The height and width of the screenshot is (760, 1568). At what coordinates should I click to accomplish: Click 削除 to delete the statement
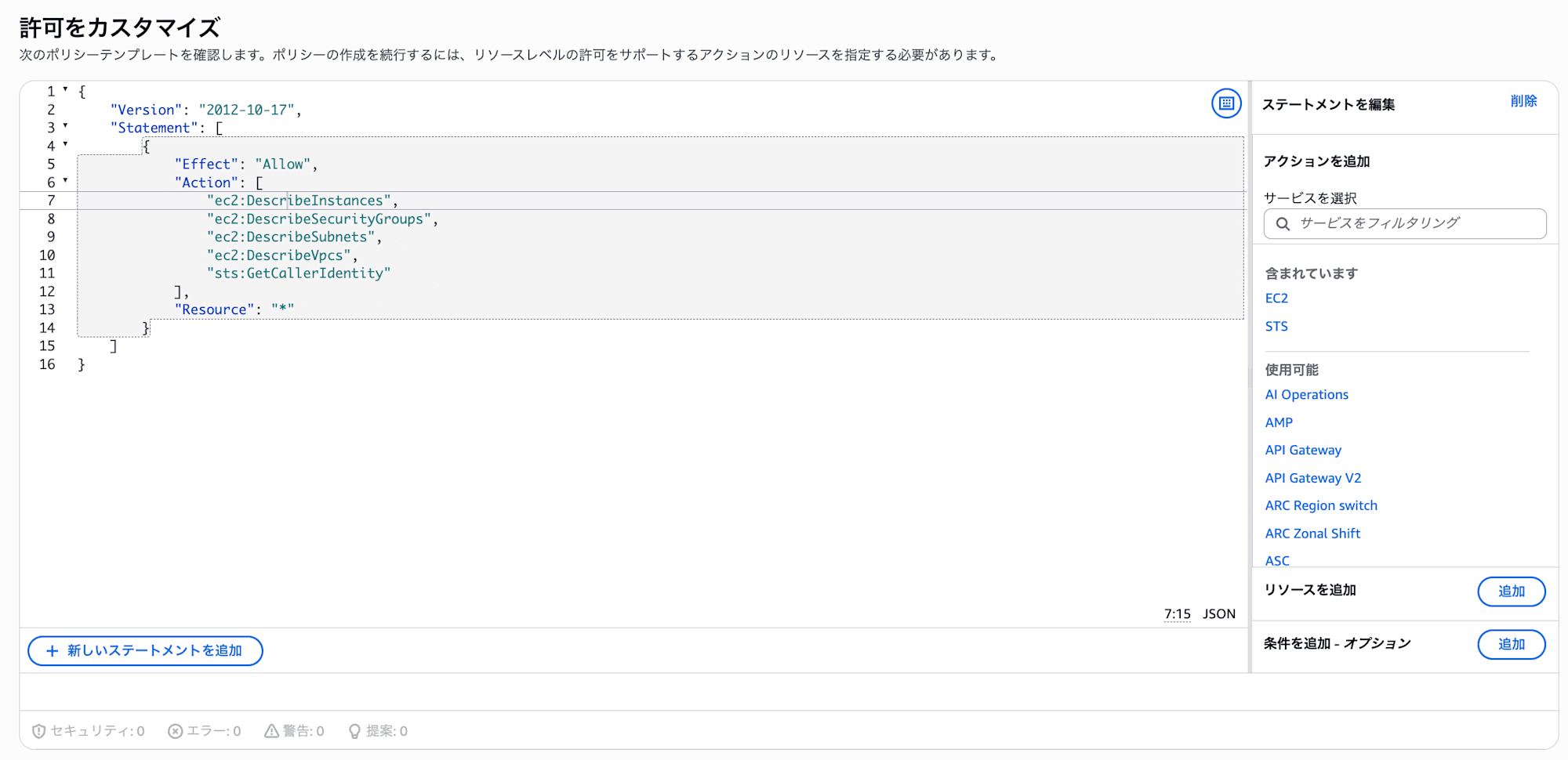(1523, 101)
